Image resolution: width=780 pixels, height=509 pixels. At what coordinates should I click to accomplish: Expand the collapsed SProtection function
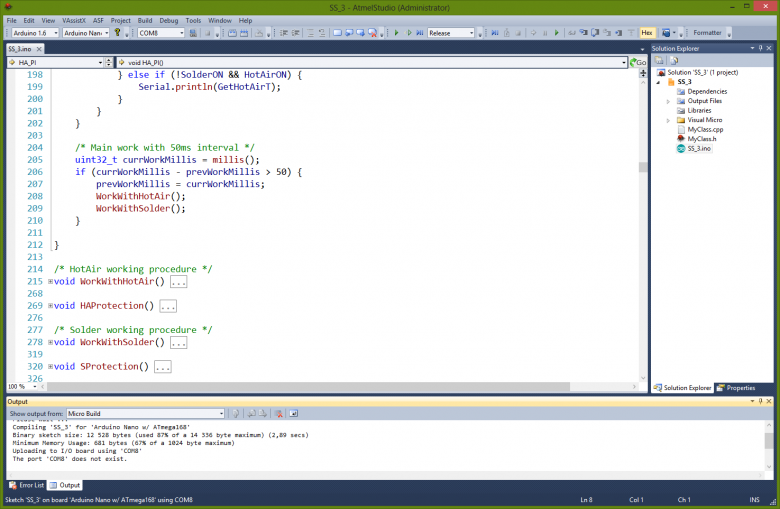[50, 367]
